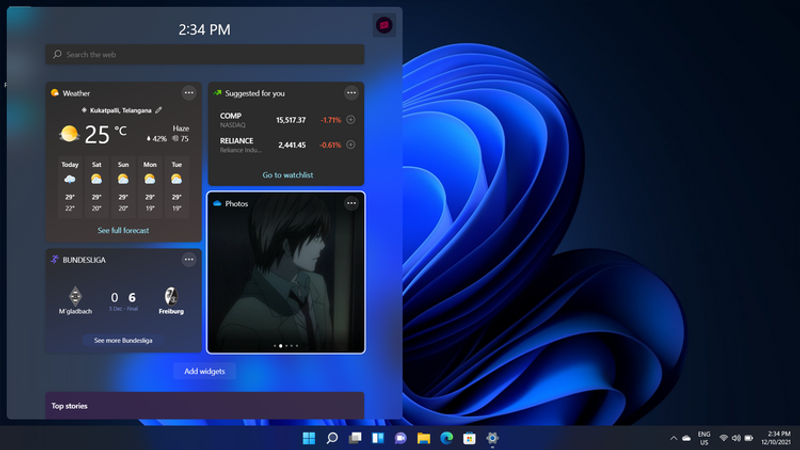Open See full forecast link
This screenshot has height=450, width=800.
coord(123,231)
